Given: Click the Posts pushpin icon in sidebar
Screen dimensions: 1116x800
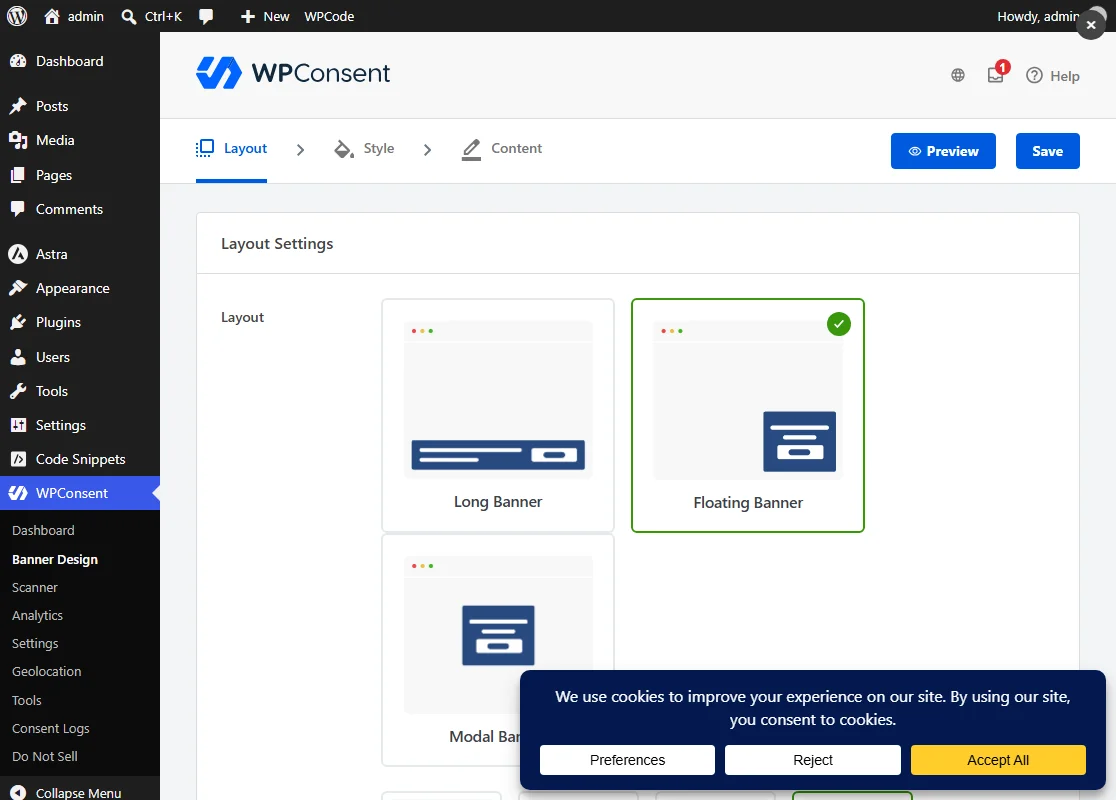Looking at the screenshot, I should click(18, 106).
